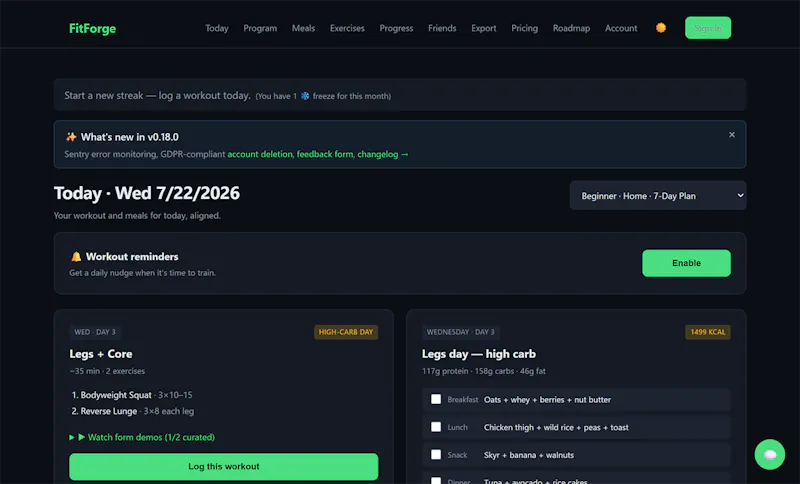Click the Reverse Lunge exercise
The height and width of the screenshot is (484, 800).
point(109,411)
